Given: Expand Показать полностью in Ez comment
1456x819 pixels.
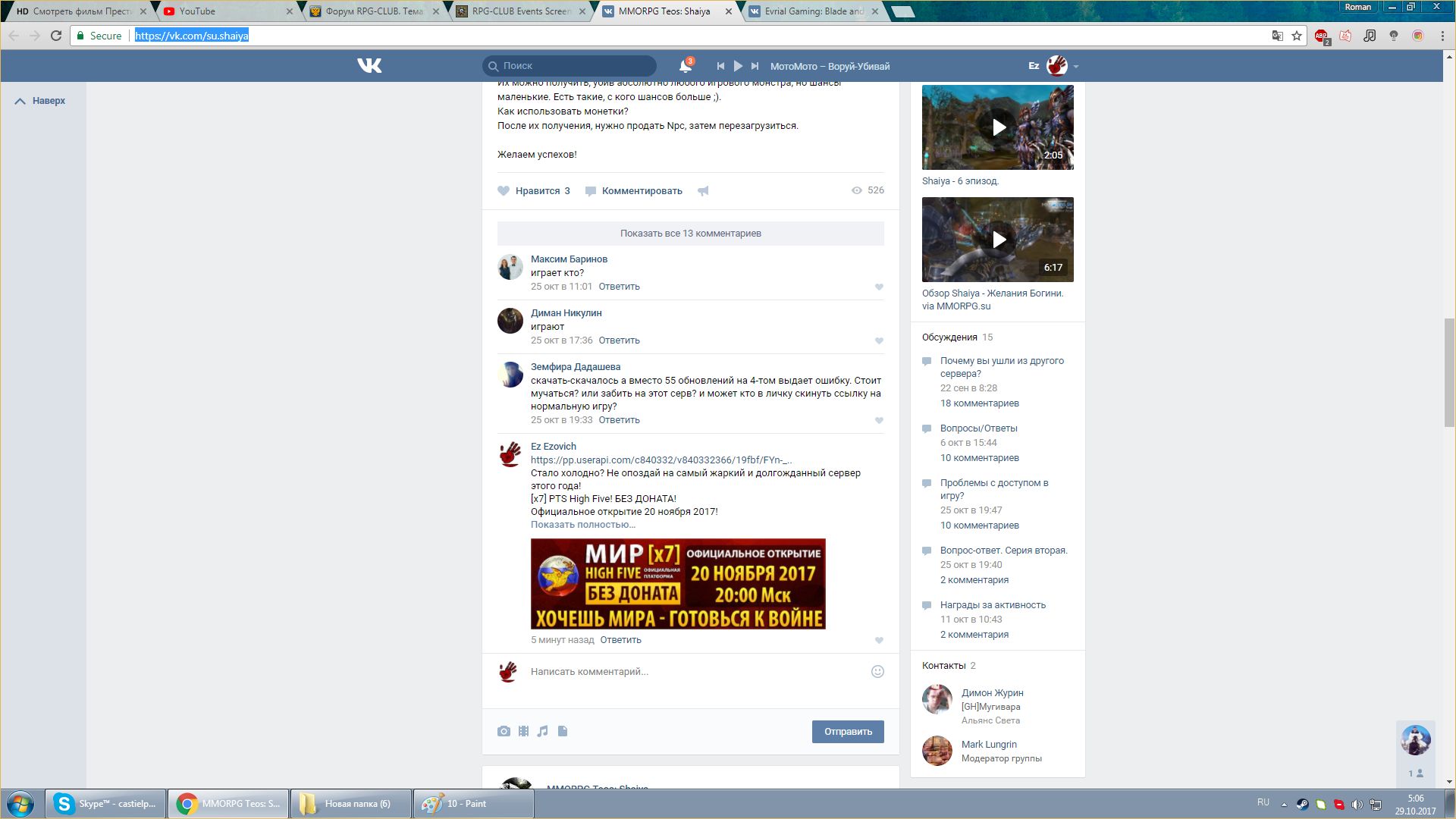Looking at the screenshot, I should point(582,525).
